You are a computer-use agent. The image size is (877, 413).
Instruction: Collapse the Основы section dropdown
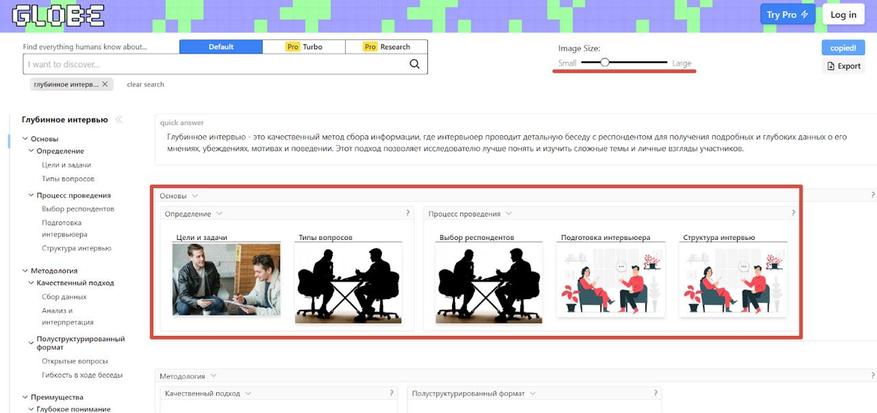tap(195, 196)
